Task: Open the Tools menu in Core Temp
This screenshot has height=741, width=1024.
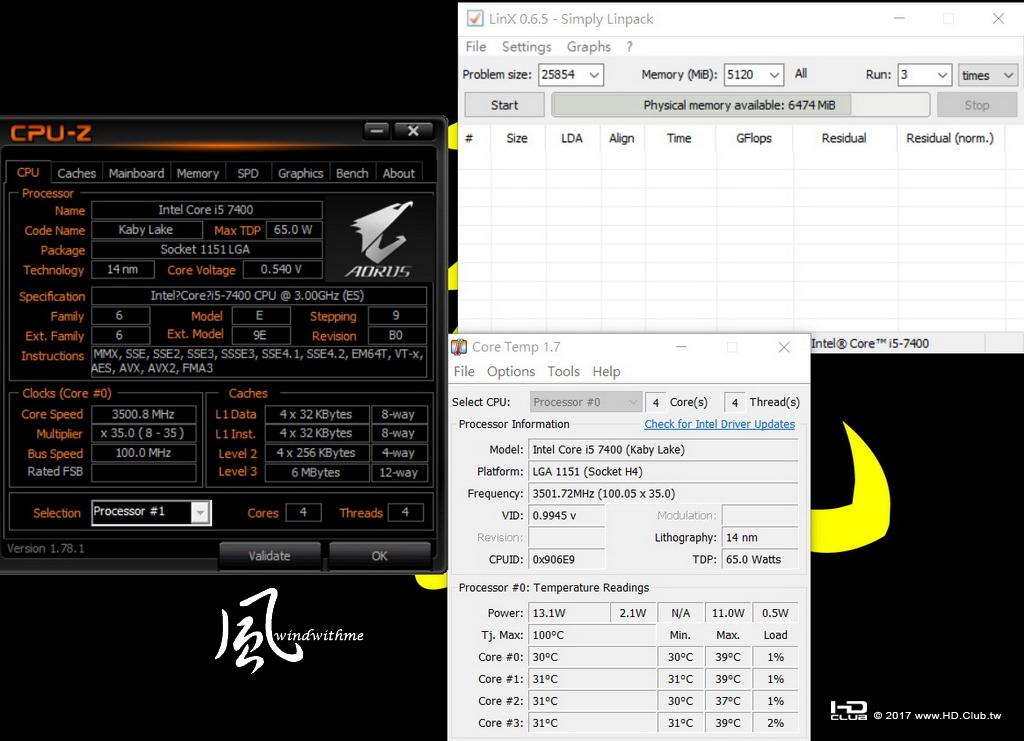Action: click(x=564, y=371)
